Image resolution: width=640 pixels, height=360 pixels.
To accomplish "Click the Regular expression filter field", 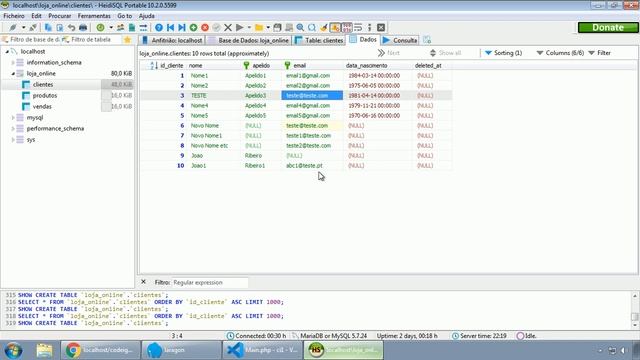I will 209,282.
